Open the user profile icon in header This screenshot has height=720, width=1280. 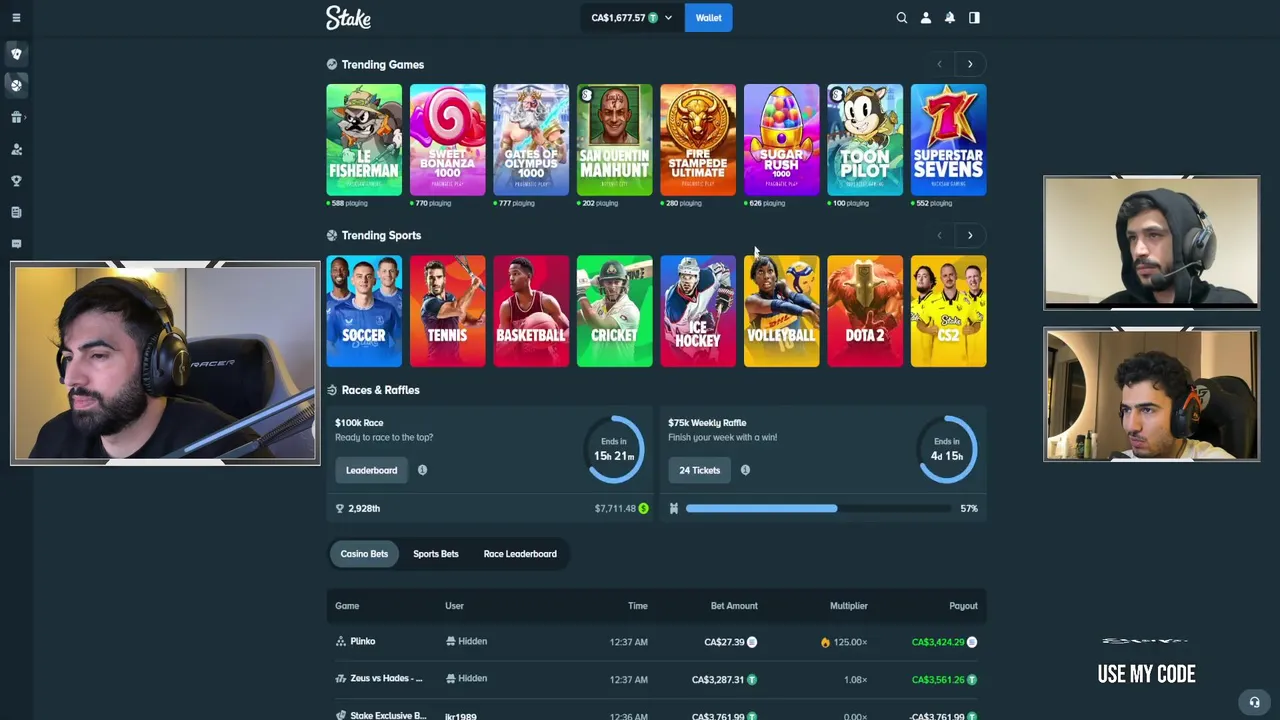pyautogui.click(x=926, y=18)
